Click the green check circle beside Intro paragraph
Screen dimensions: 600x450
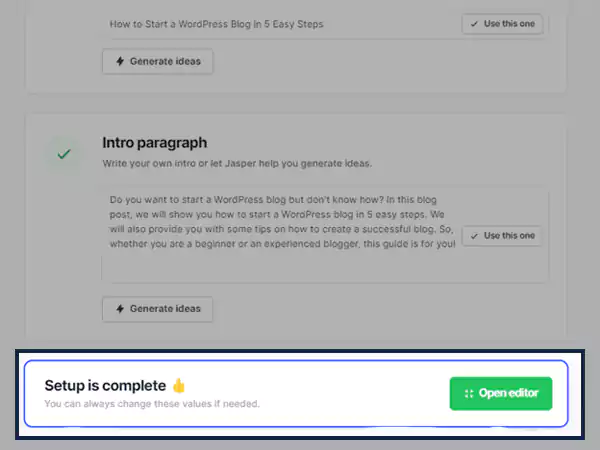tap(64, 155)
